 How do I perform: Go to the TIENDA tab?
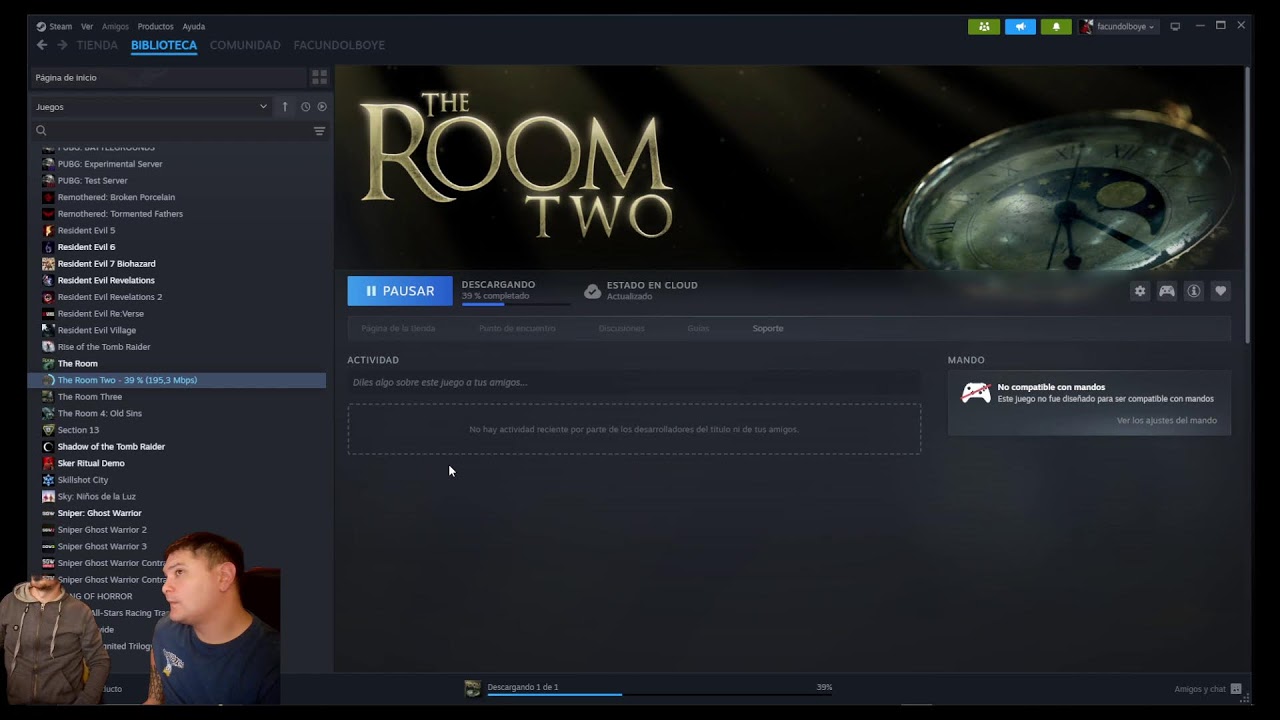[x=97, y=45]
